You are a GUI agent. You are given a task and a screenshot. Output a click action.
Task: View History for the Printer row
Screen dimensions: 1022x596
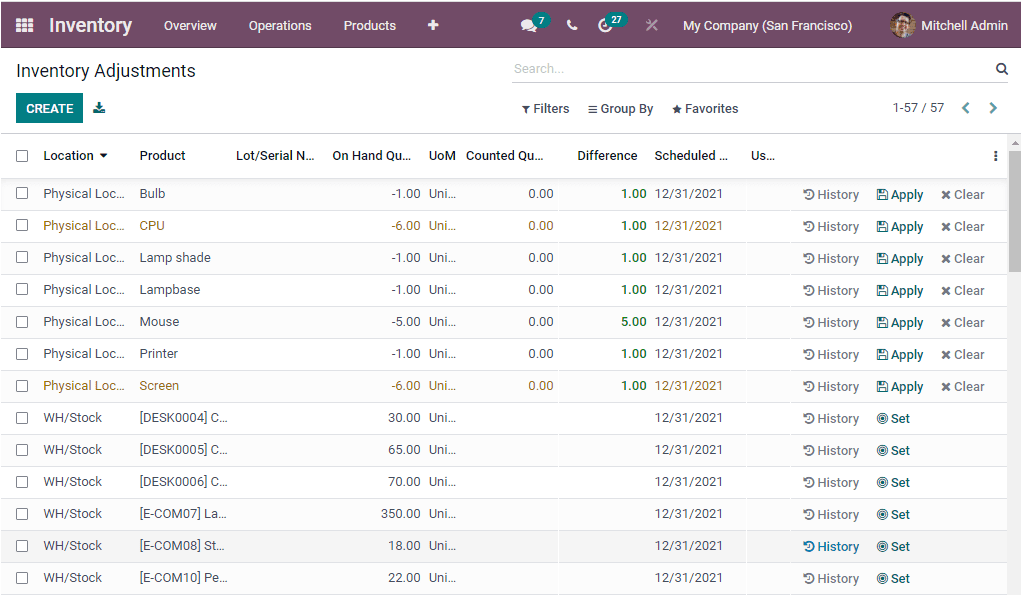pos(830,354)
